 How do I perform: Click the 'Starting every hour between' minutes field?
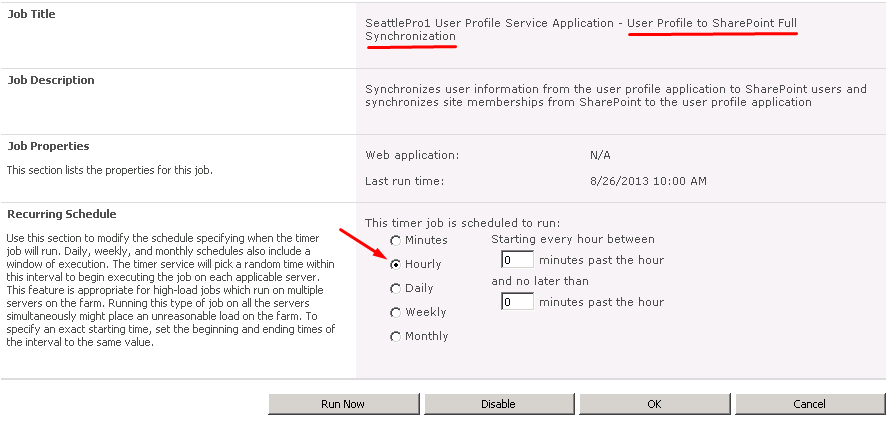pos(516,260)
